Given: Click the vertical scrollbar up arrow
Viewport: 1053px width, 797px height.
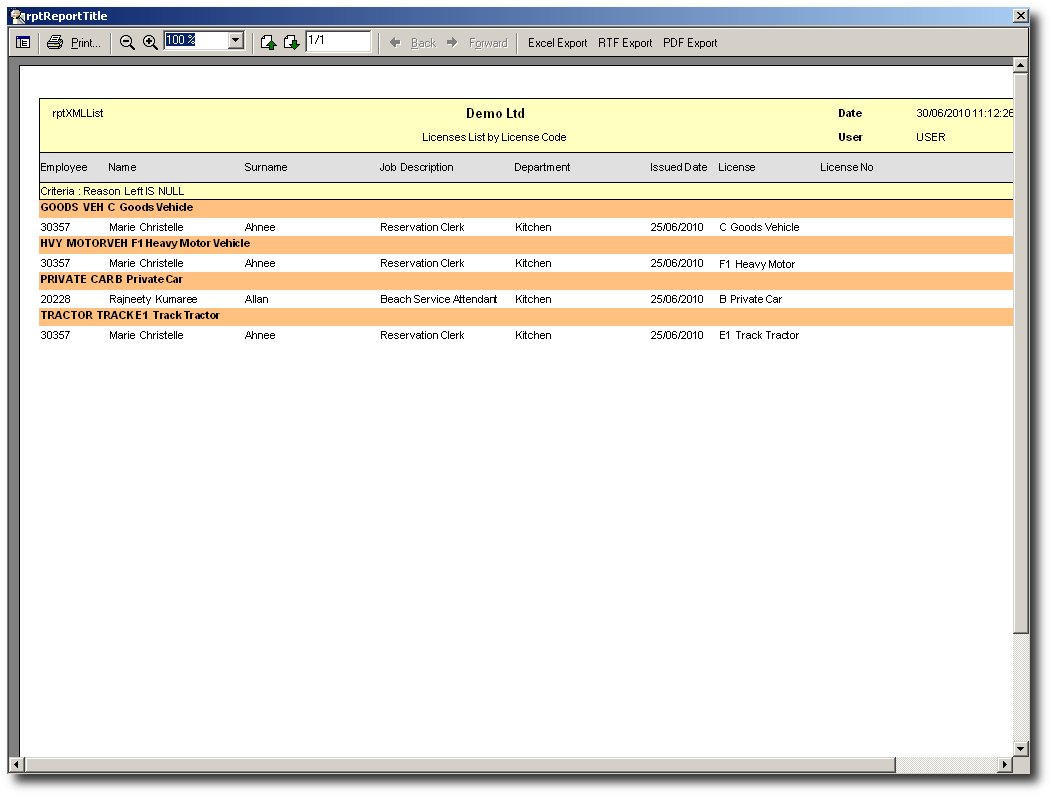Looking at the screenshot, I should coord(1020,66).
